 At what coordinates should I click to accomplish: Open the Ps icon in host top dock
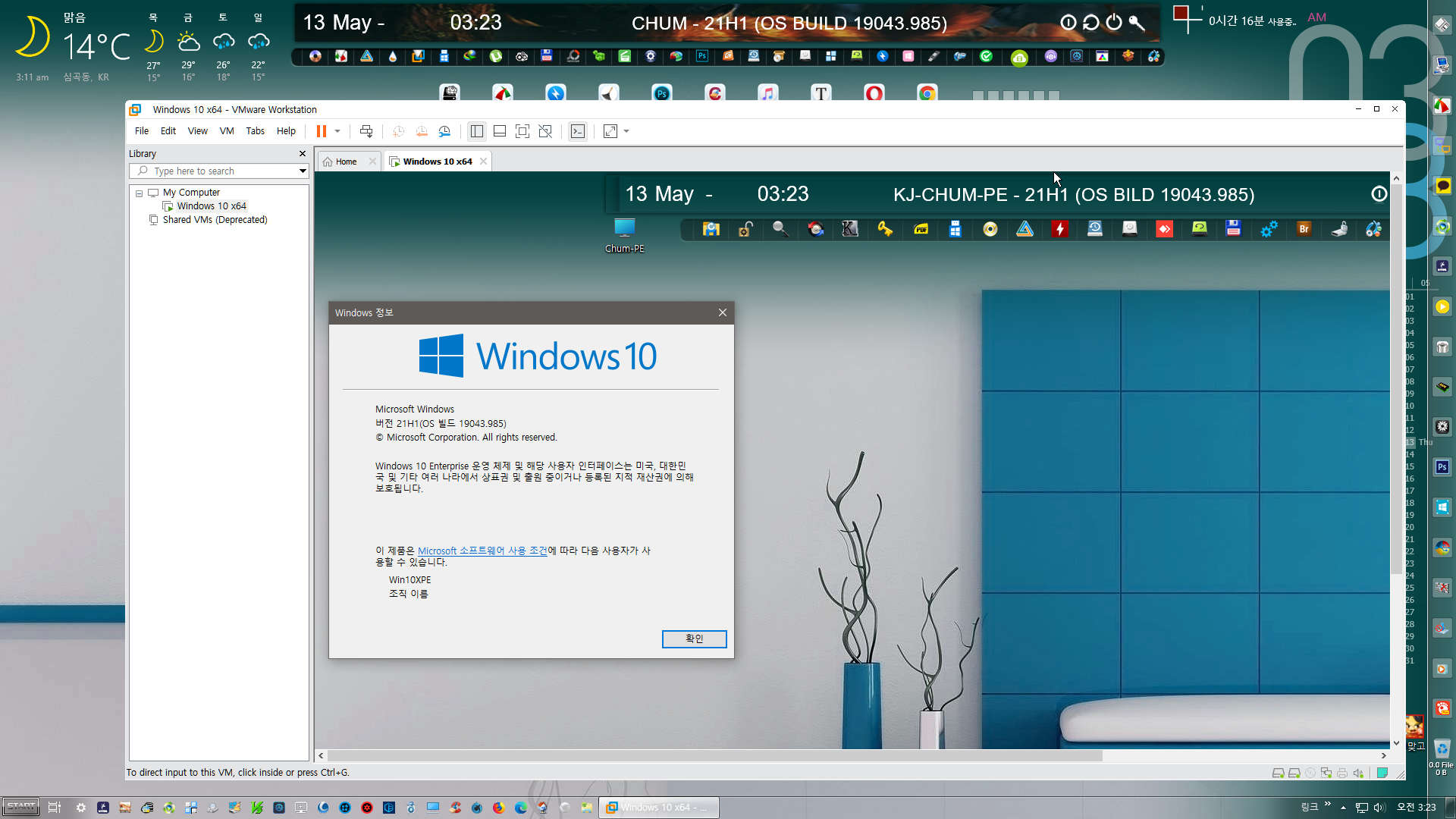point(702,56)
